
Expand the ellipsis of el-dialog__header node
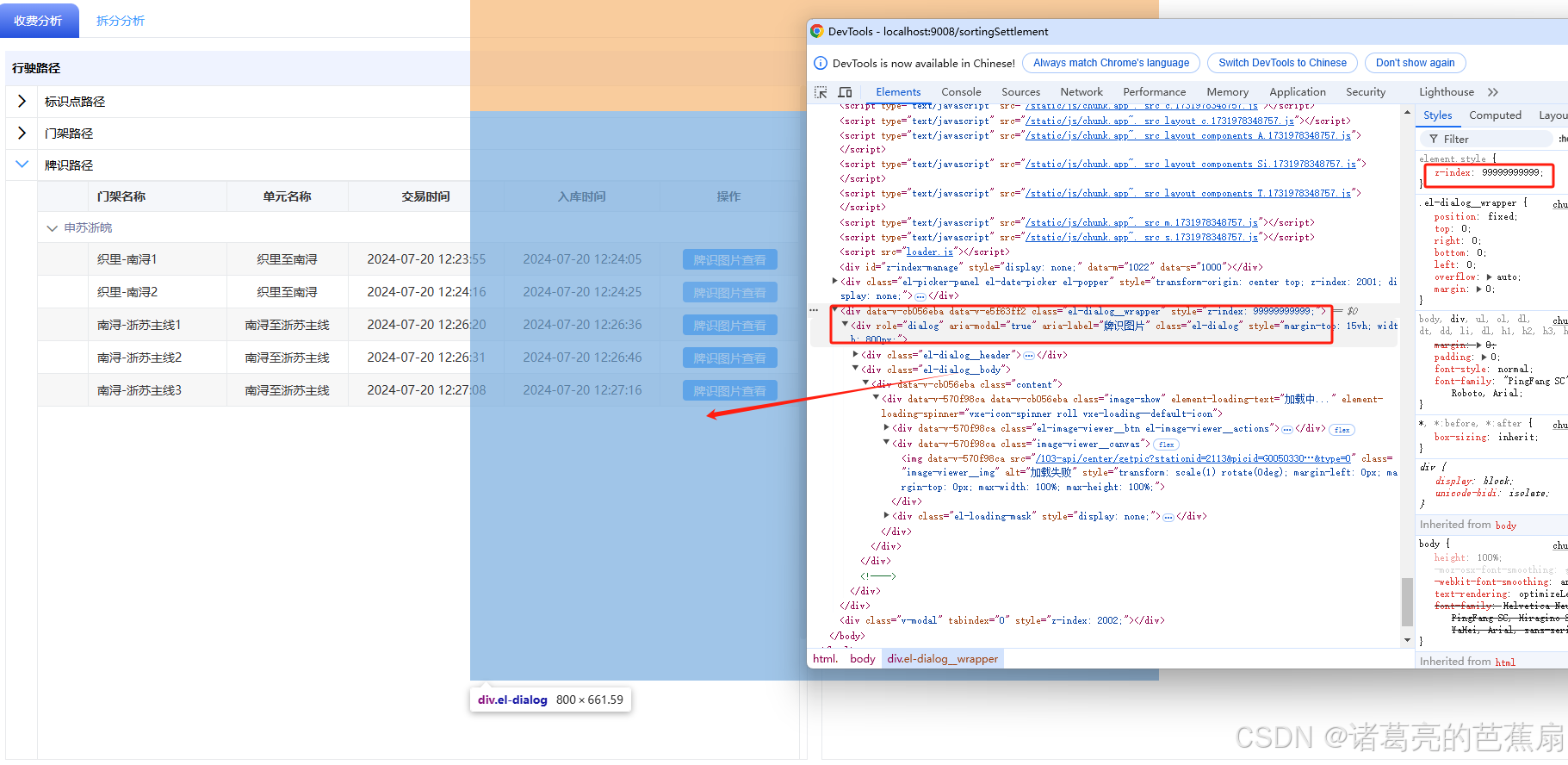coord(1029,355)
